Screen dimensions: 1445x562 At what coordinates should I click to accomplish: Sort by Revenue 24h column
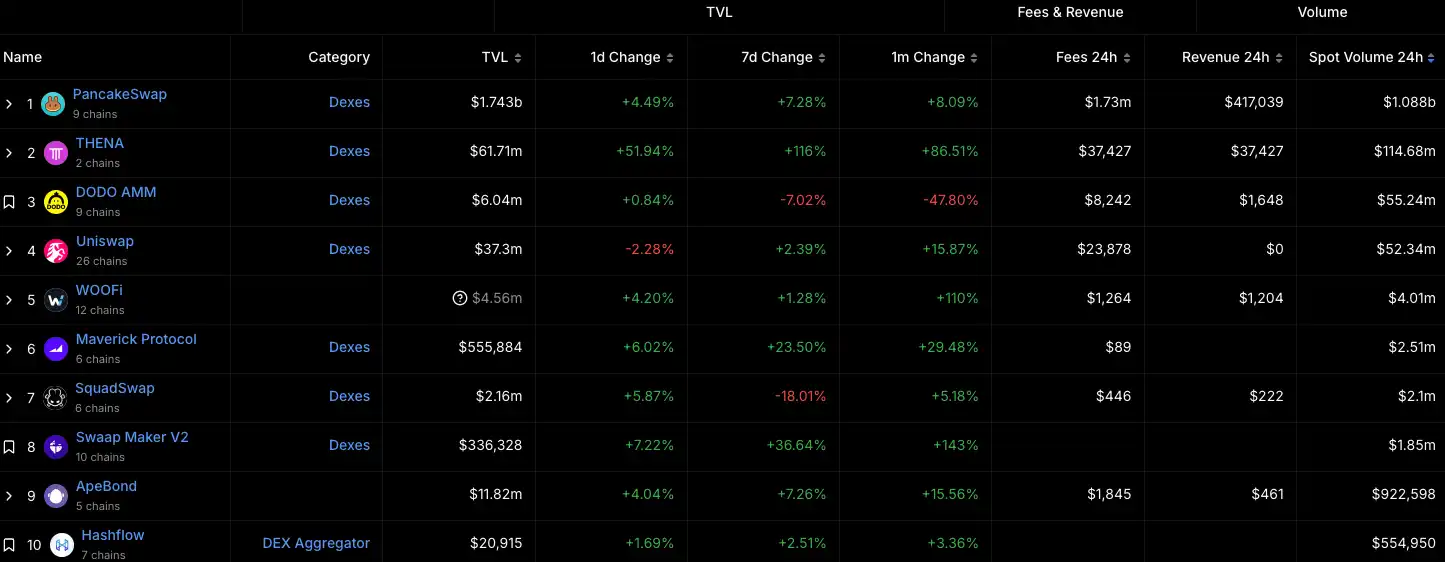(x=1231, y=57)
